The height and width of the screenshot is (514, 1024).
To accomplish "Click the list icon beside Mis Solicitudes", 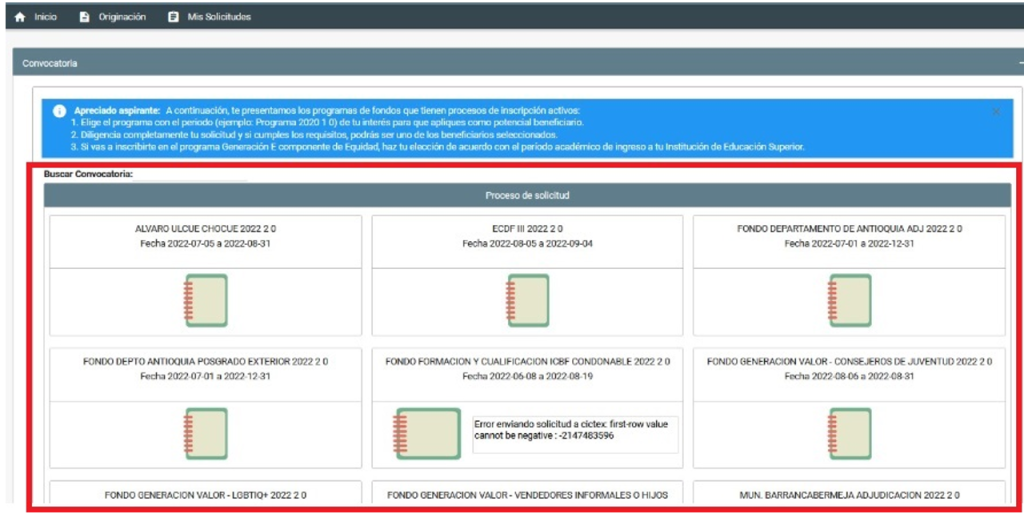I will pyautogui.click(x=174, y=17).
